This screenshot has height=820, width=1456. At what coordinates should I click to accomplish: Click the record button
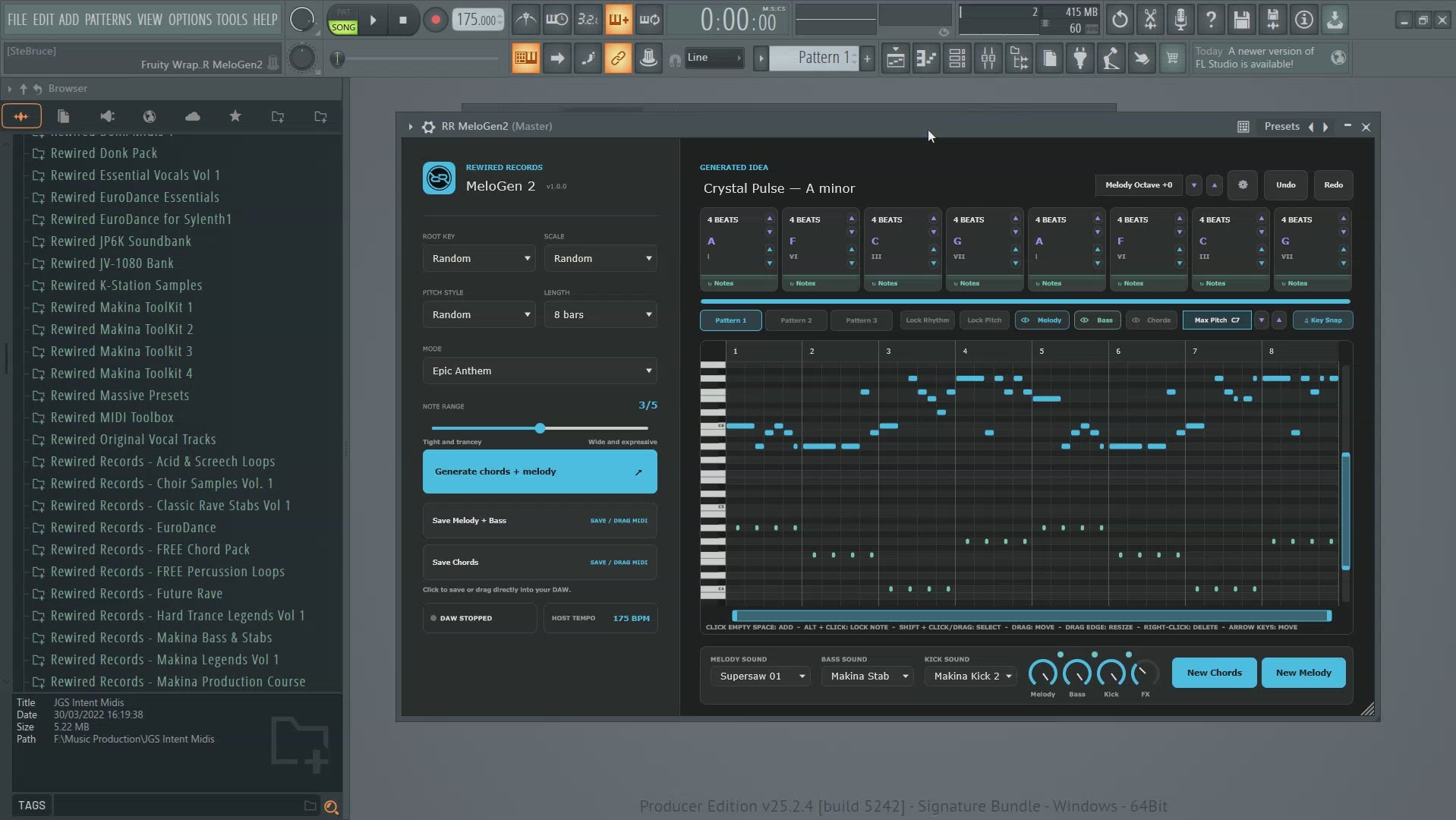click(x=435, y=20)
